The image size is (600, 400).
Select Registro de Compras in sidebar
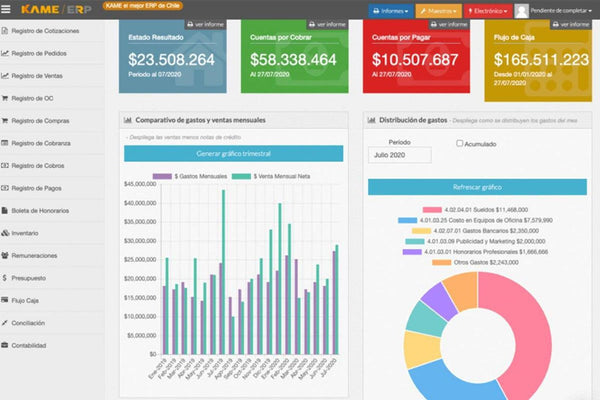click(42, 121)
